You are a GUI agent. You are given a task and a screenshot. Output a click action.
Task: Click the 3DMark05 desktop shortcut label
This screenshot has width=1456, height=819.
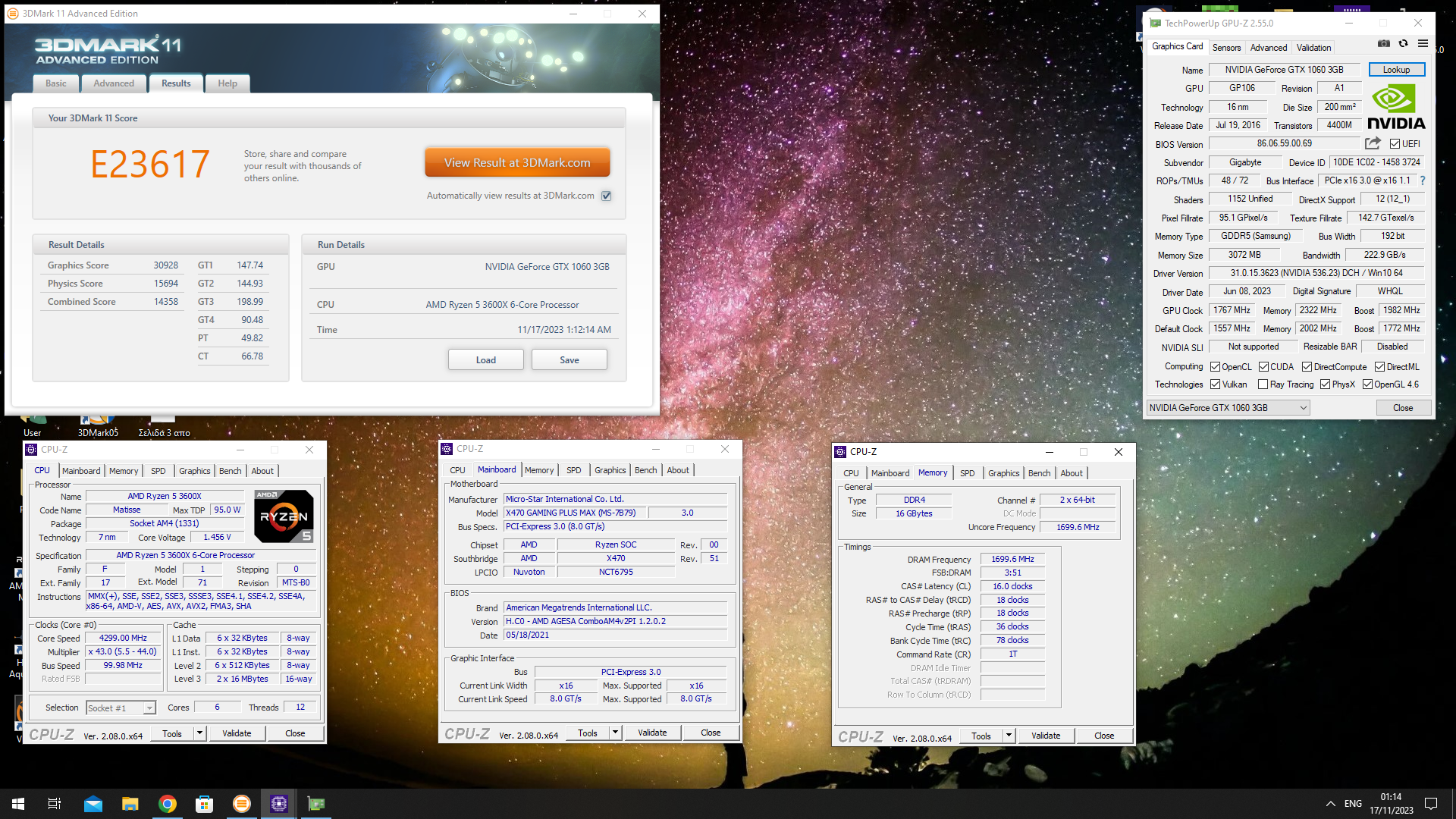tap(98, 433)
